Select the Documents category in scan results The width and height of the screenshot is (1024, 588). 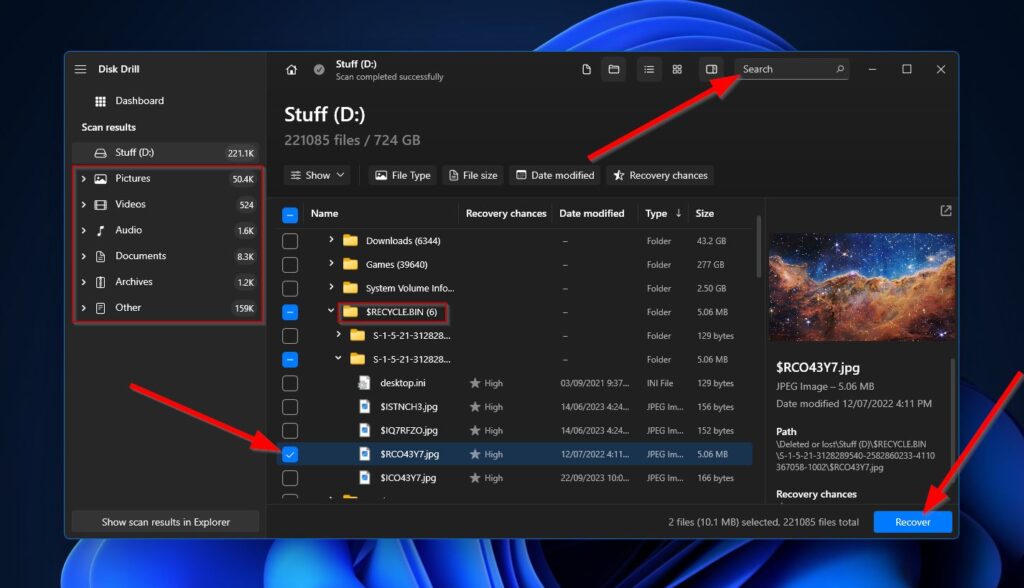click(x=138, y=255)
